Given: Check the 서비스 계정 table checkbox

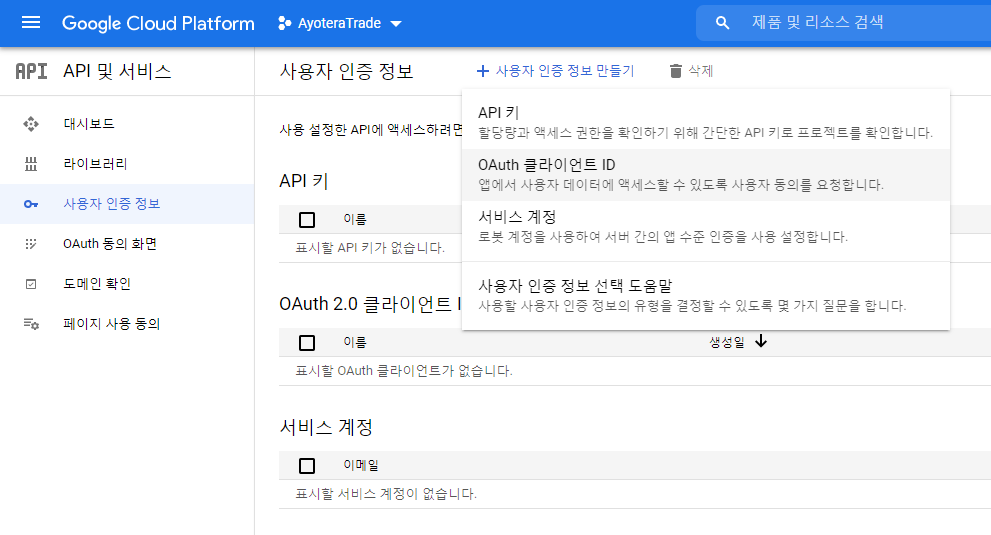Looking at the screenshot, I should tap(307, 466).
